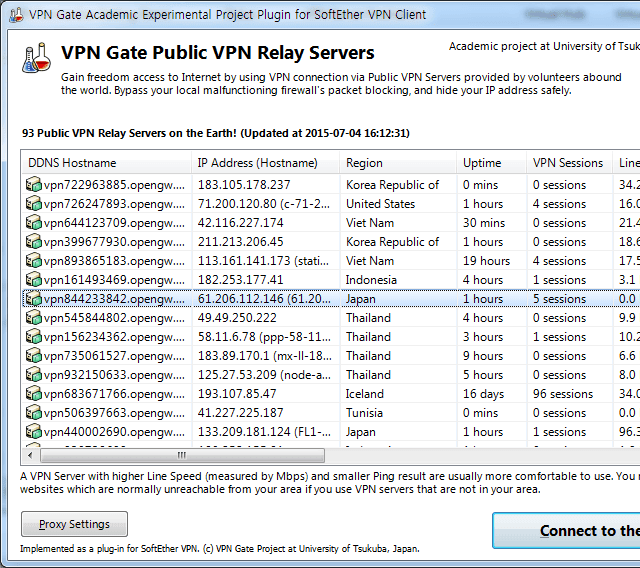This screenshot has width=640, height=568.
Task: Click server icon beside vpn644123709
Action: [x=34, y=223]
